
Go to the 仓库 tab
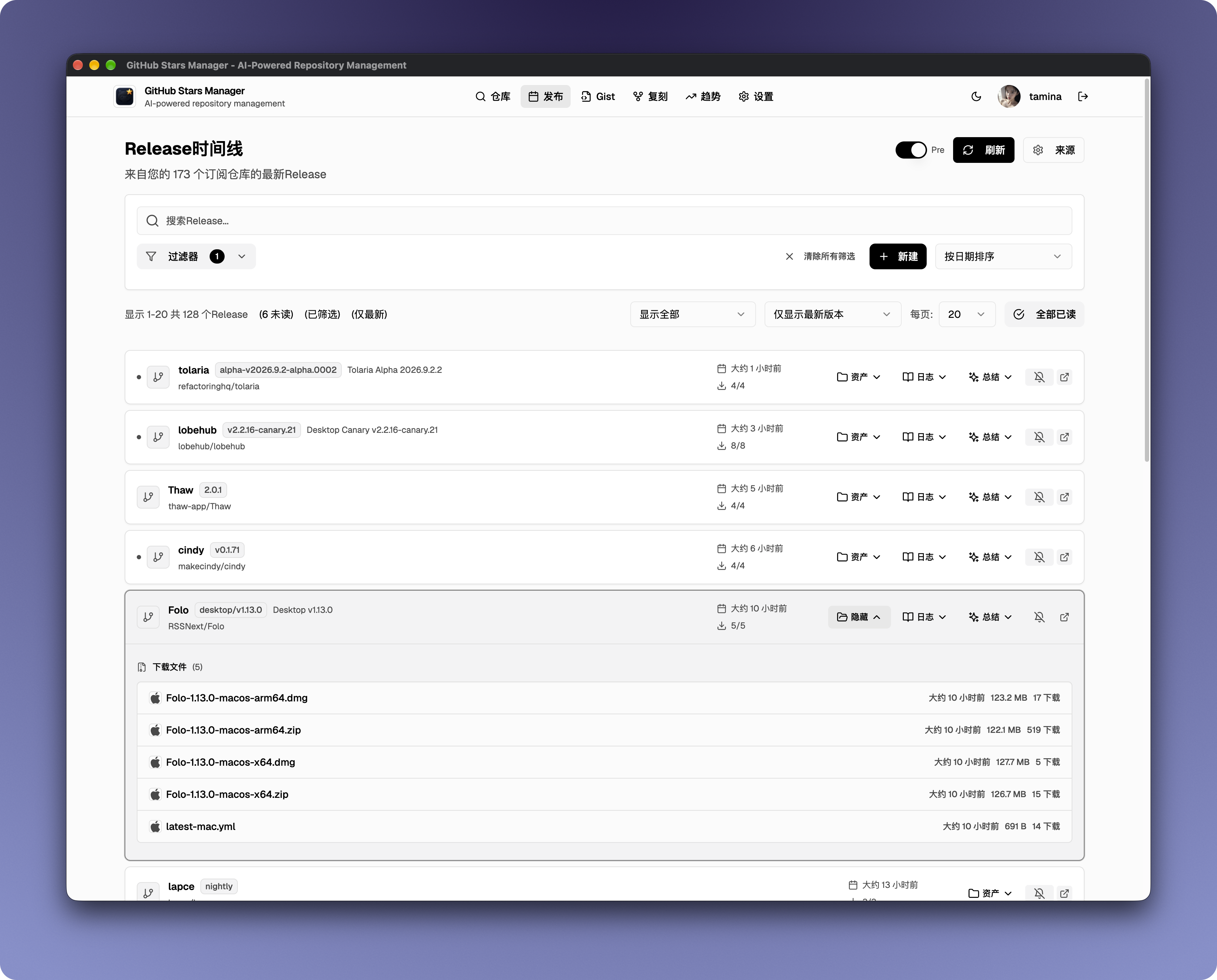(x=493, y=96)
